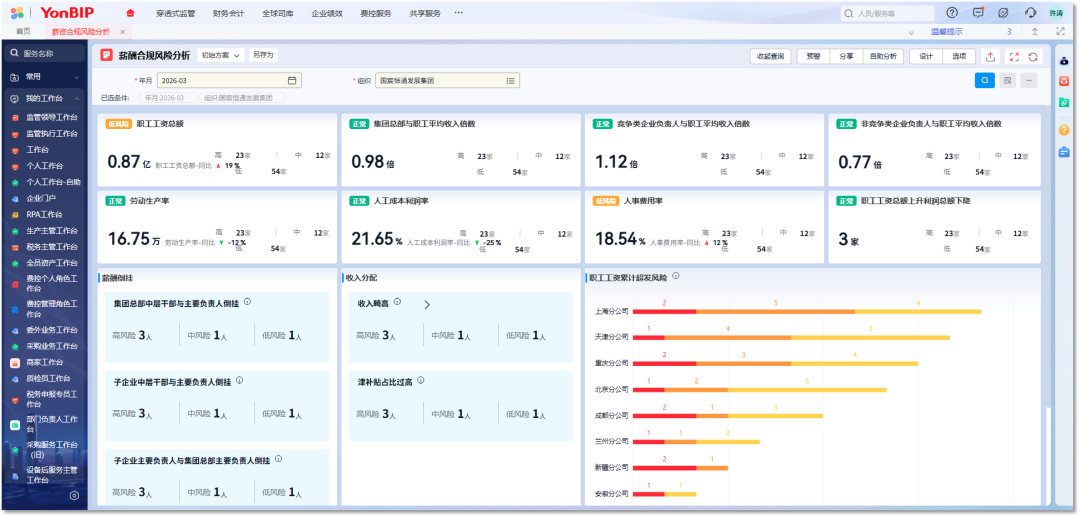Open the 初始方案 scheme dropdown

(x=220, y=55)
